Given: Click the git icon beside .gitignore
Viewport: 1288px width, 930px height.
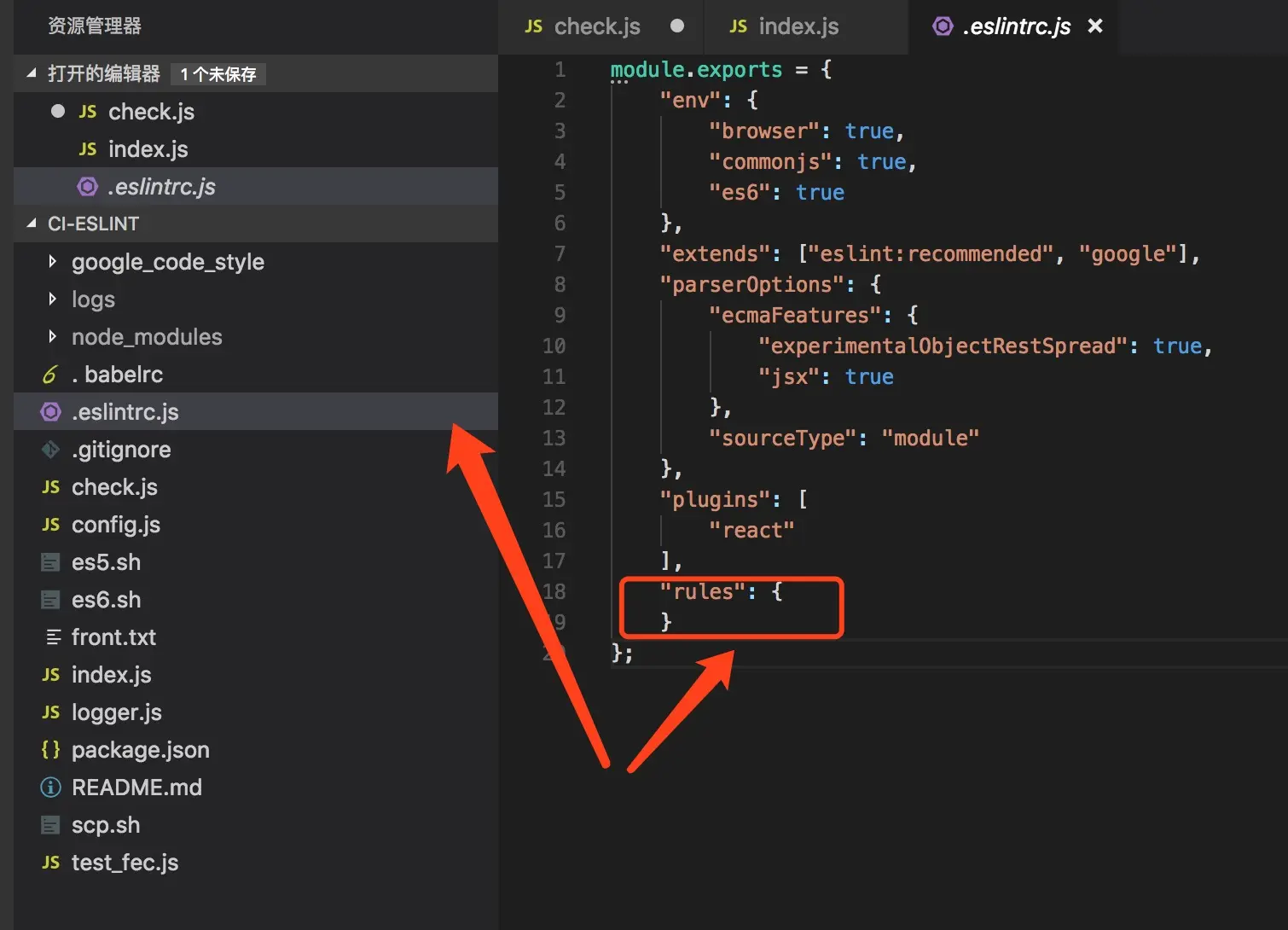Looking at the screenshot, I should (51, 450).
